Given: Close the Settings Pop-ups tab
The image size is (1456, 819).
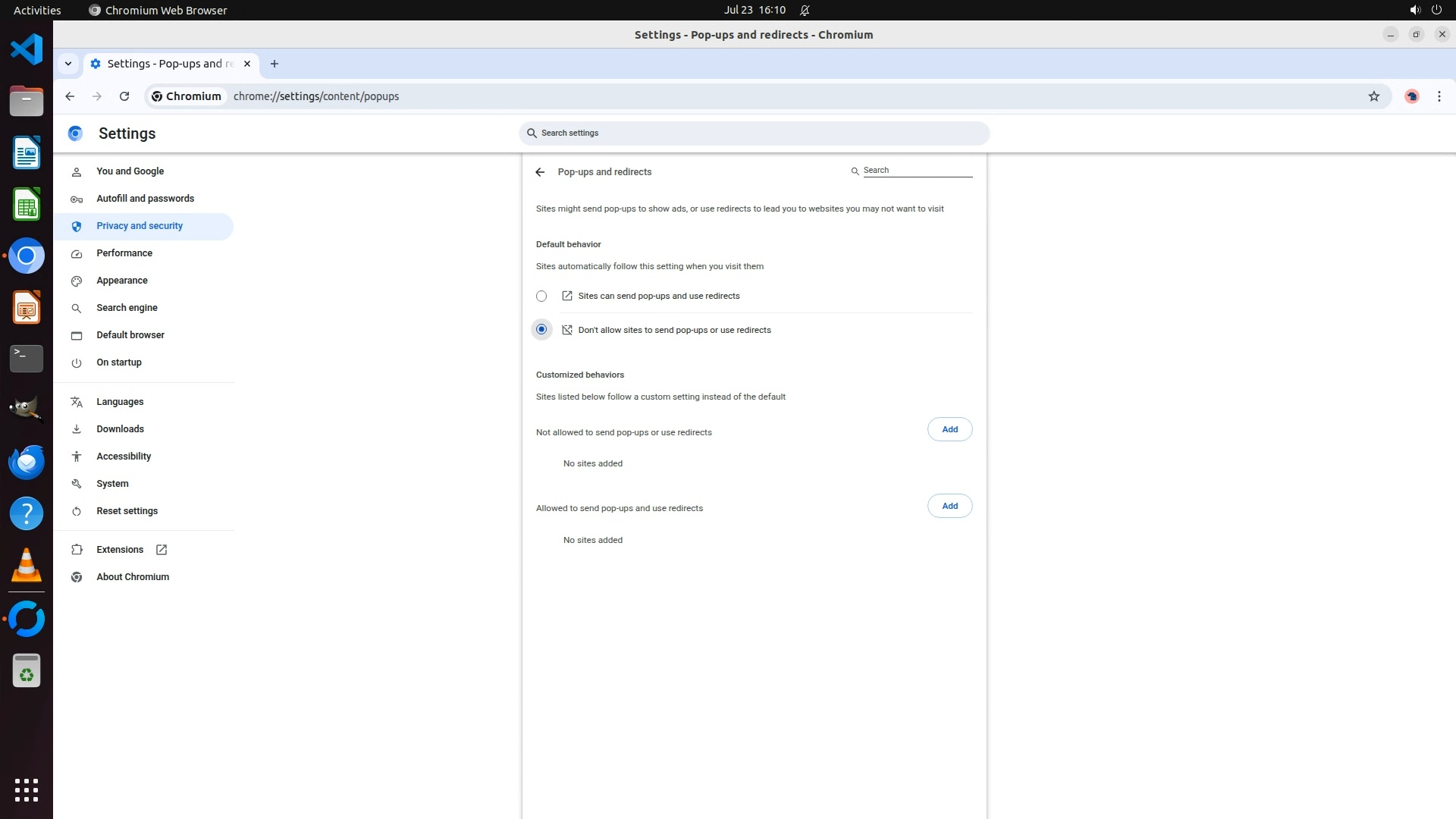Looking at the screenshot, I should pos(246,64).
